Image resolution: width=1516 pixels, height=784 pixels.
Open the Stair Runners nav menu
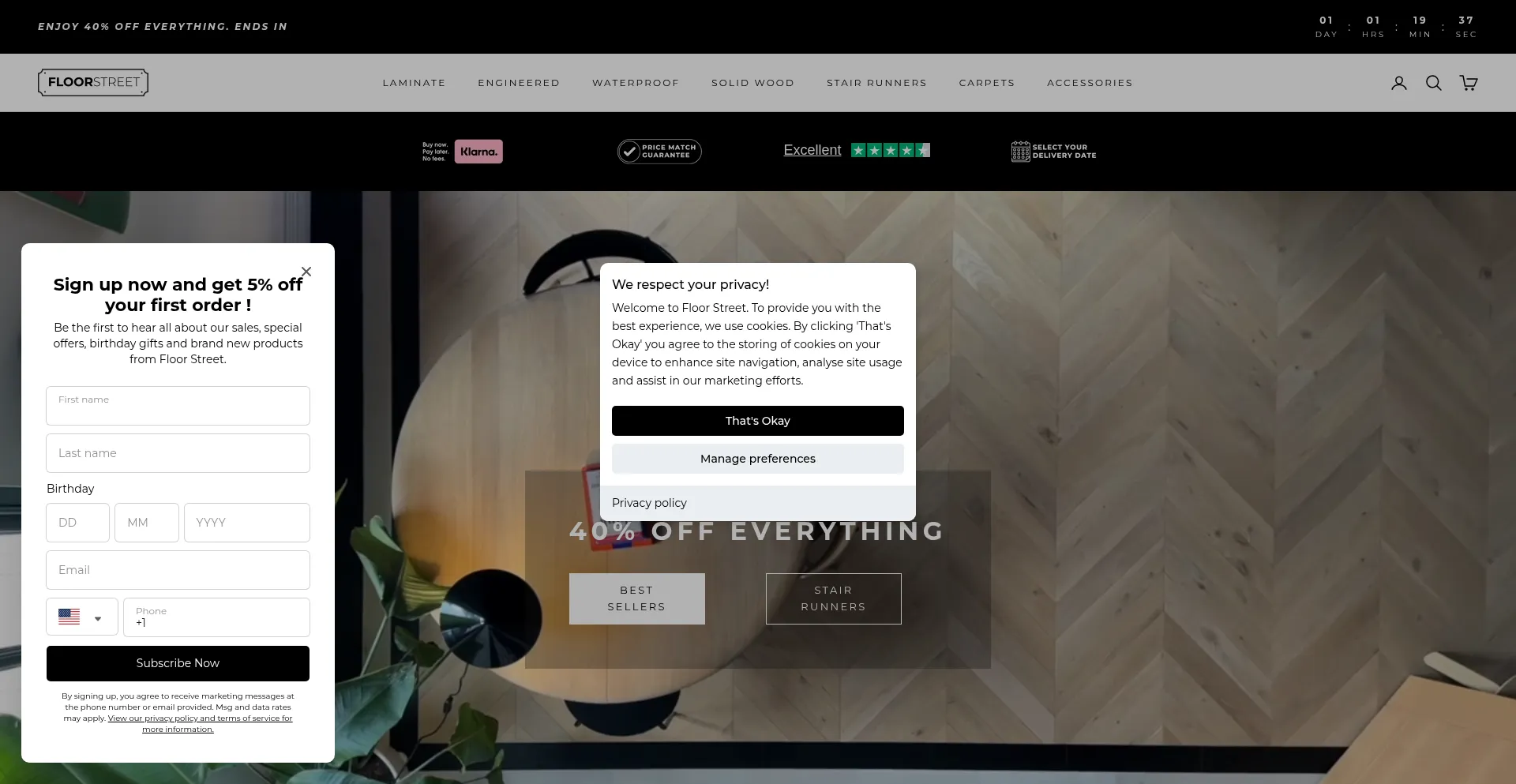click(x=876, y=83)
